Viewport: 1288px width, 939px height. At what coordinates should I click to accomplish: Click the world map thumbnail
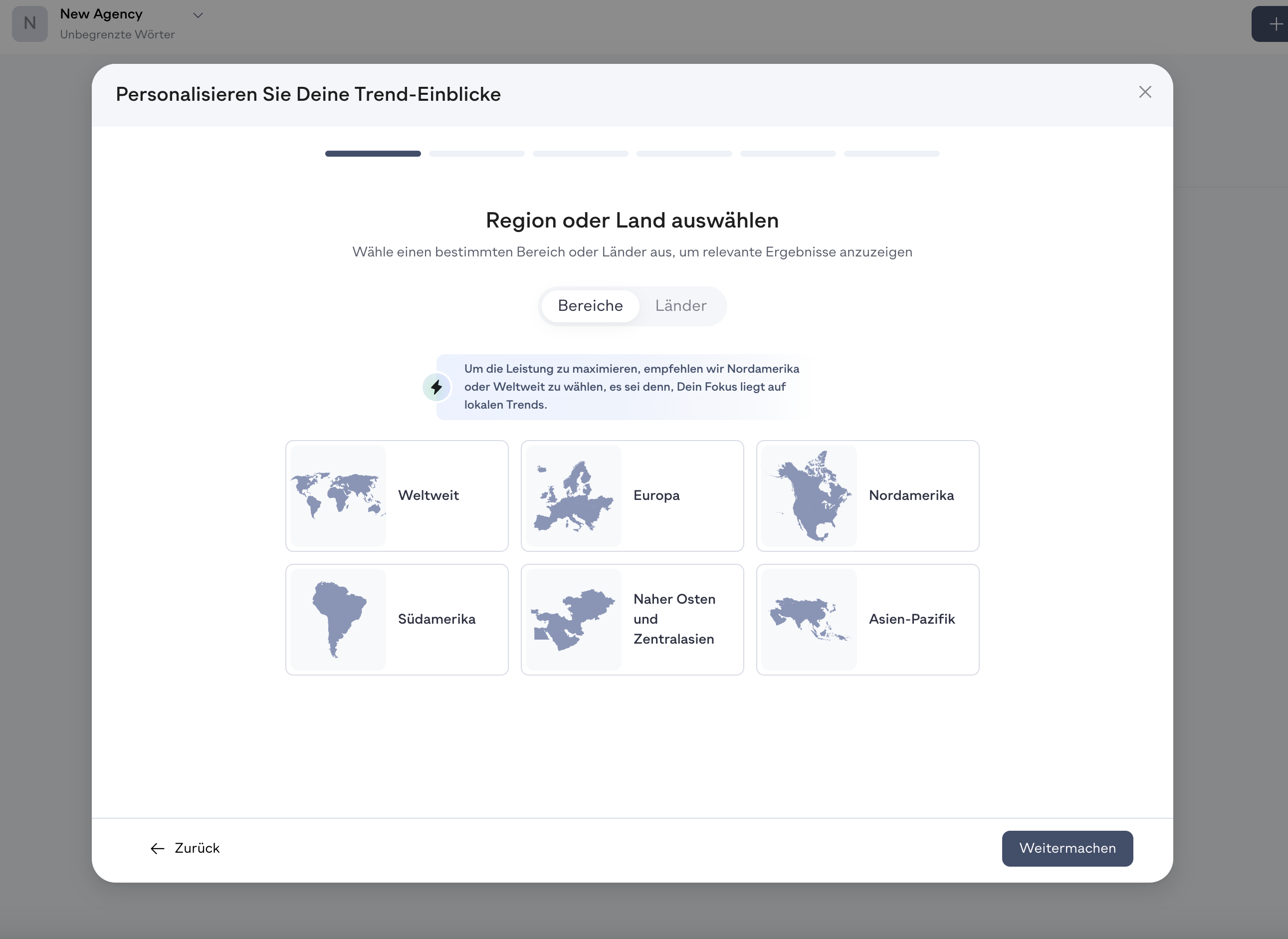338,495
